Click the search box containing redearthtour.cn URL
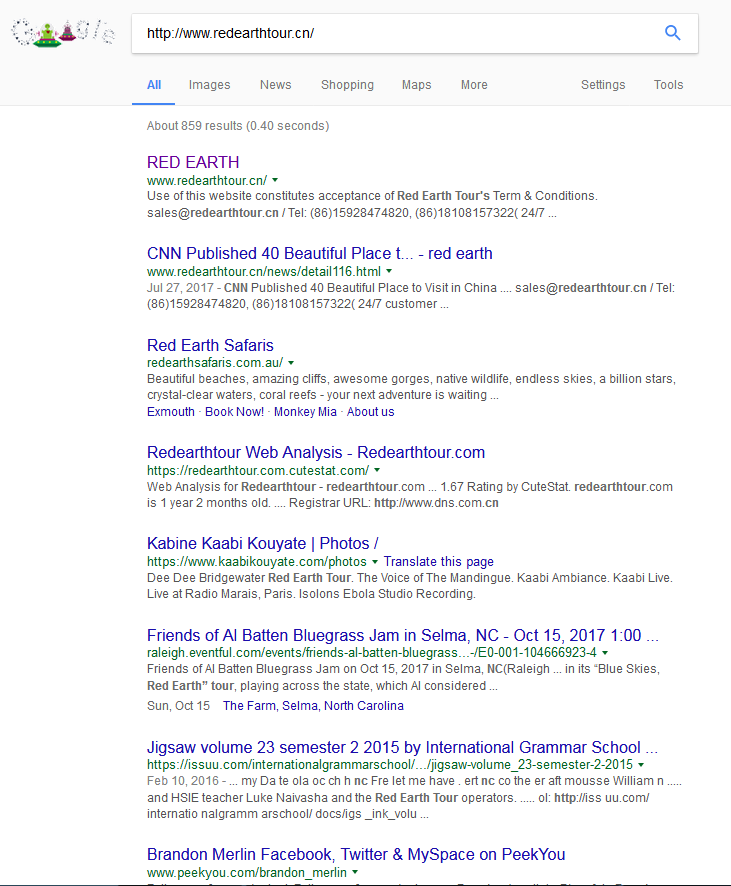Image resolution: width=731 pixels, height=886 pixels. [415, 33]
